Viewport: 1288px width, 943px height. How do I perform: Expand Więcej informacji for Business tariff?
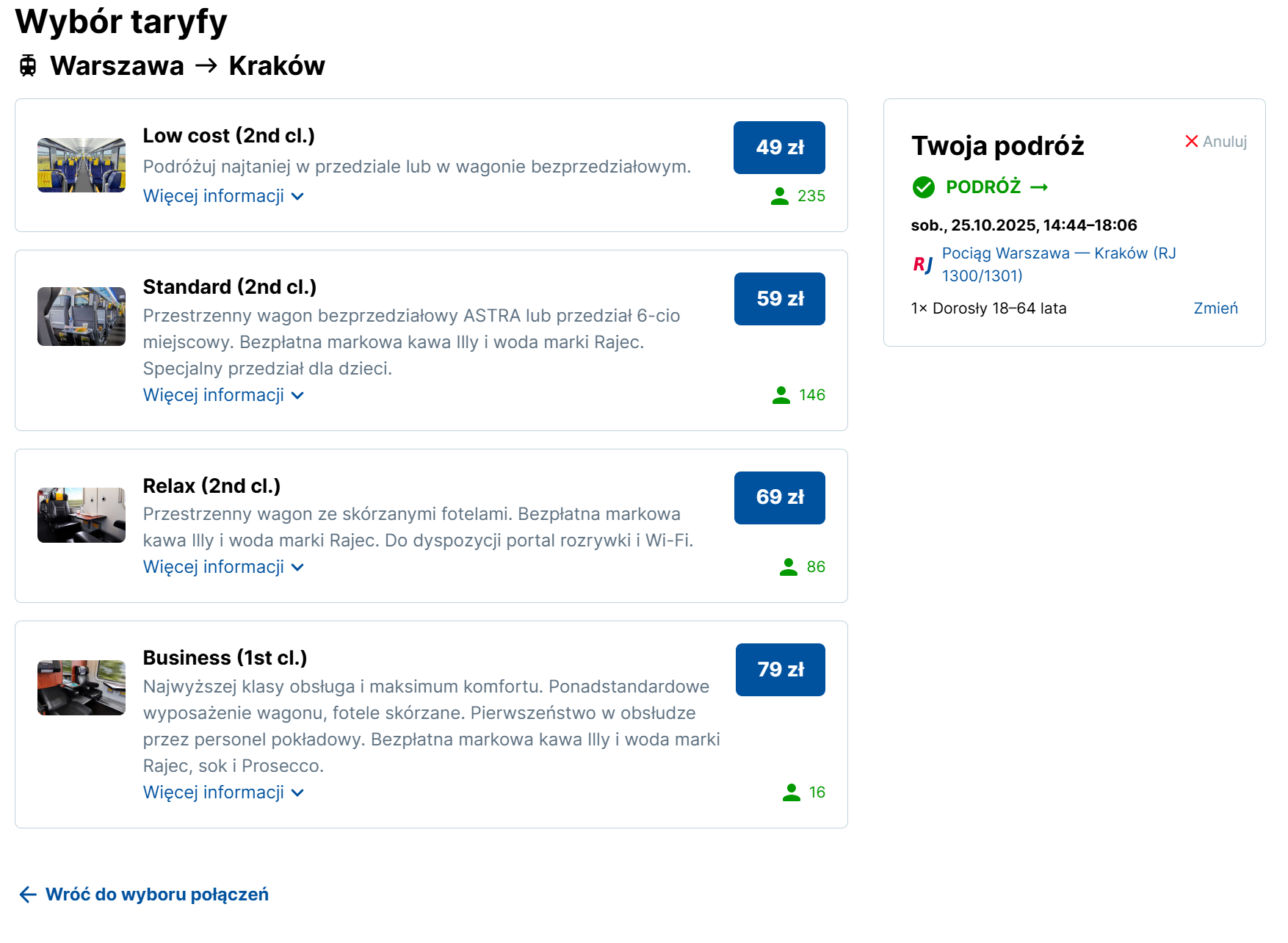tap(223, 792)
